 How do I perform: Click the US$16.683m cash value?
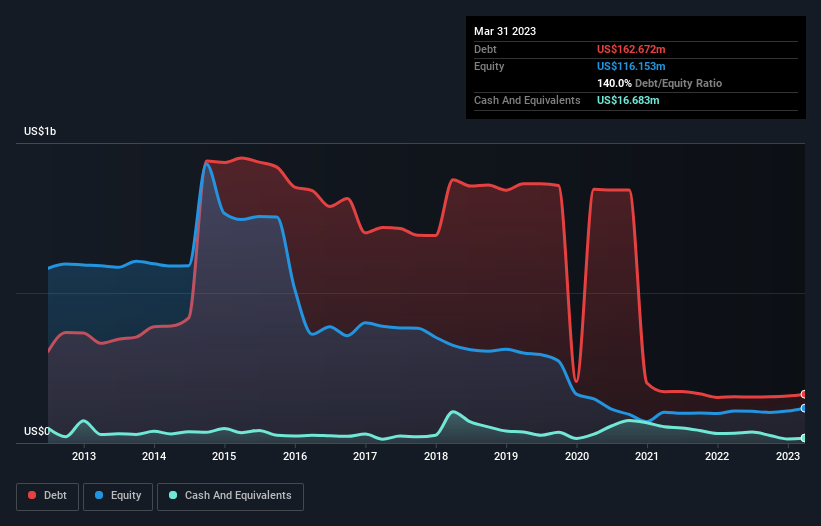pos(628,100)
